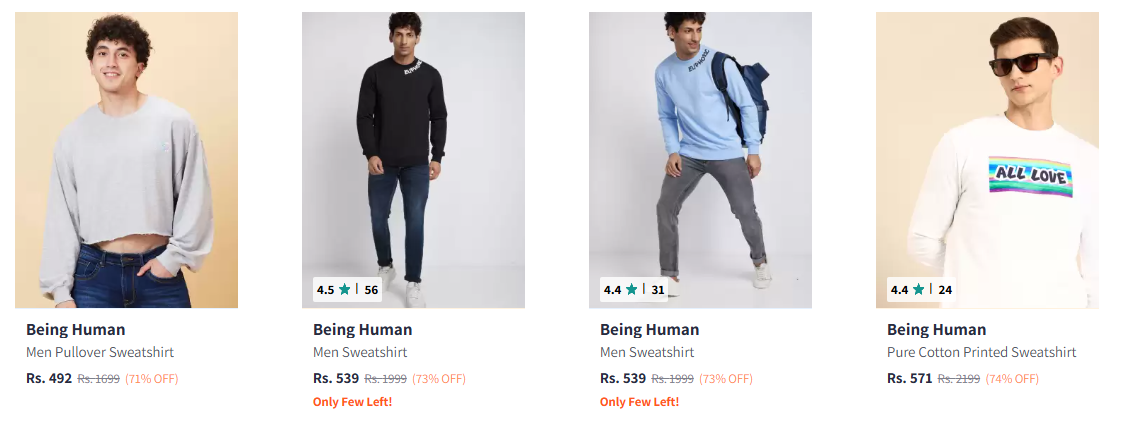
Task: Click the Being Human brand above Pure Cotton Printed Sweatshirt
Action: pyautogui.click(x=936, y=329)
